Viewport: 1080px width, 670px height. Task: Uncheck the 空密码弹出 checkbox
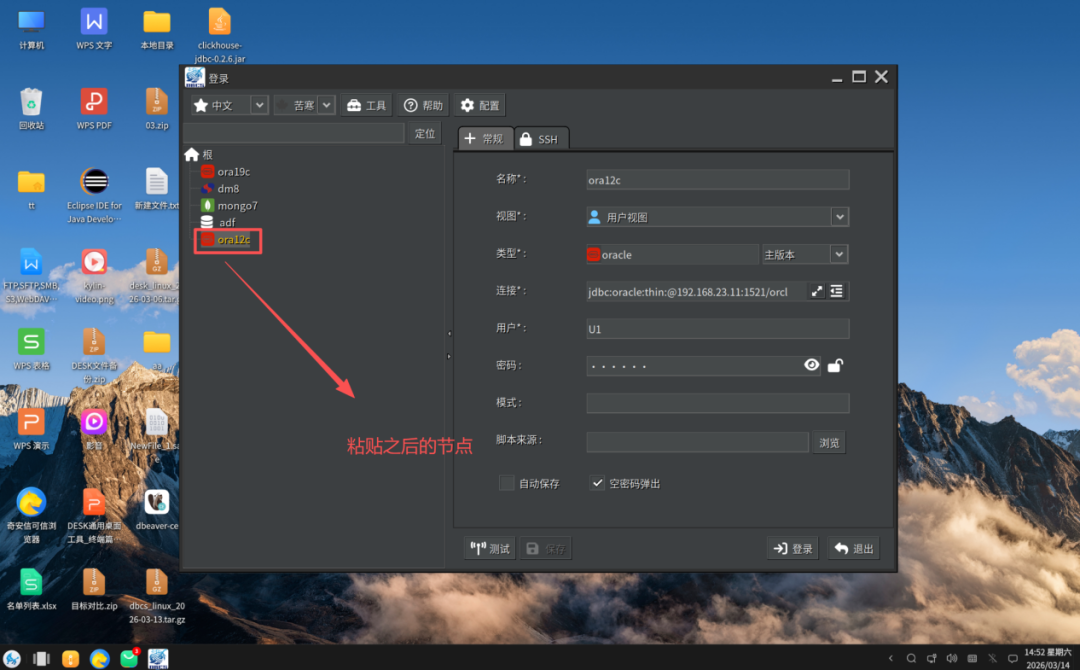tap(597, 483)
